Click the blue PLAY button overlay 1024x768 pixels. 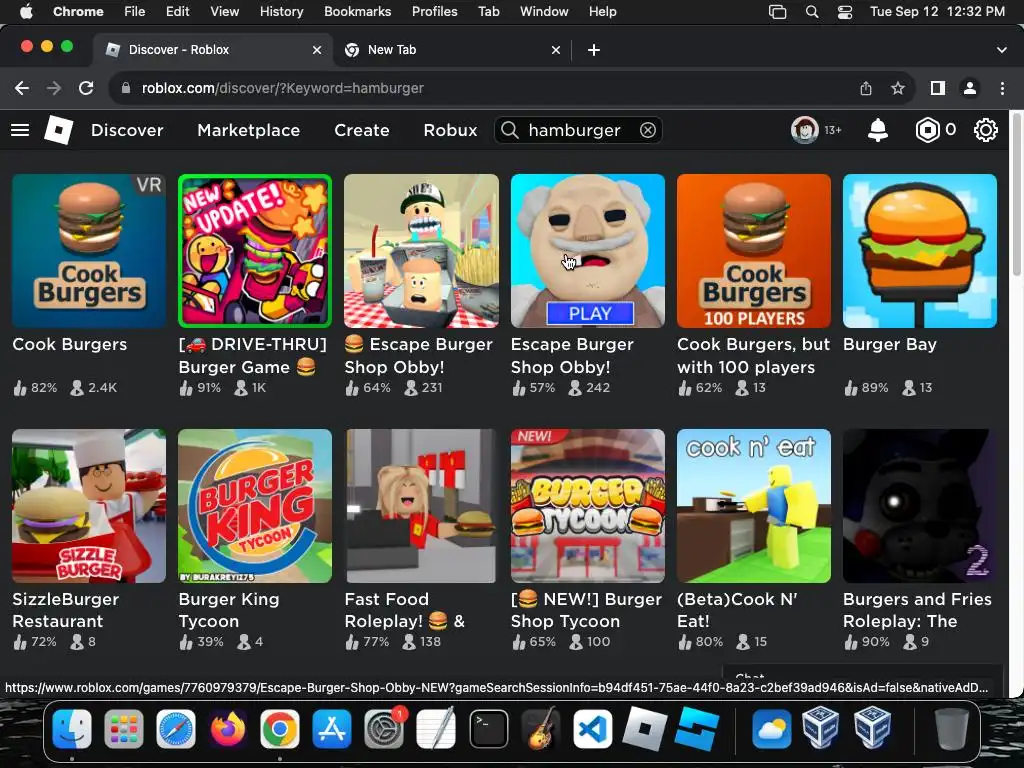tap(590, 313)
